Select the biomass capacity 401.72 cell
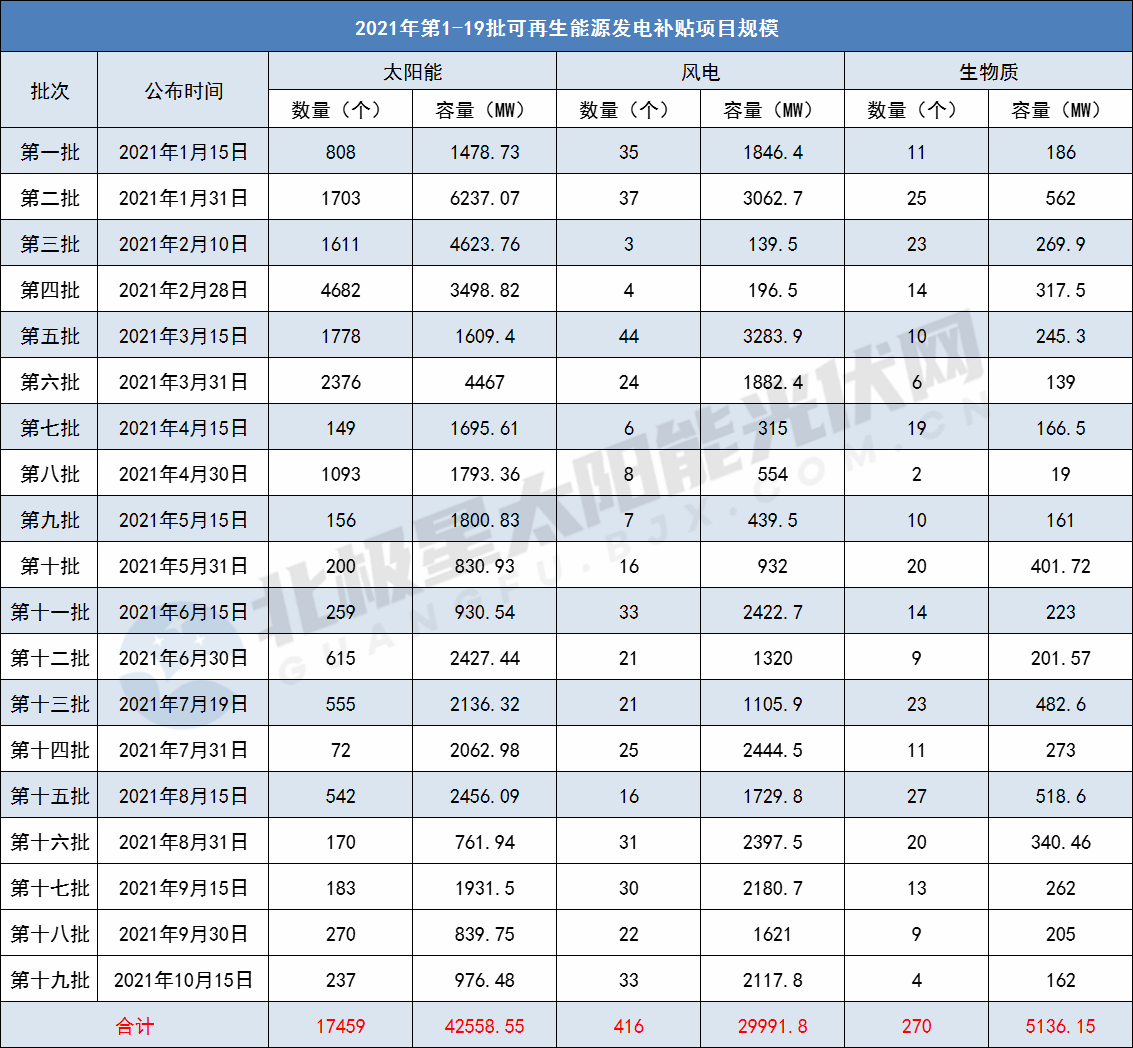 coord(1059,565)
